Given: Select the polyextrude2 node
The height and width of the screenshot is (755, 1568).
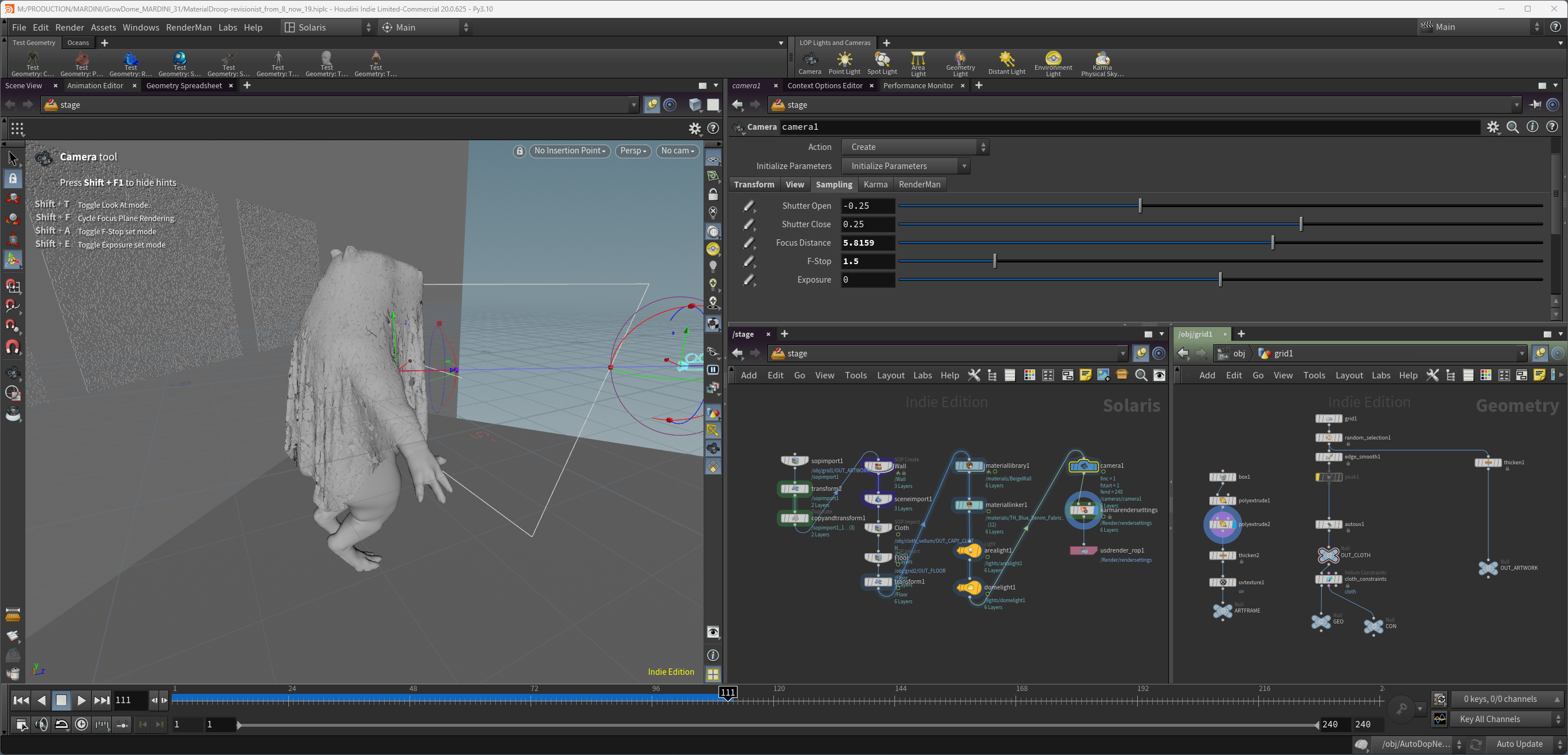Looking at the screenshot, I should pos(1222,524).
